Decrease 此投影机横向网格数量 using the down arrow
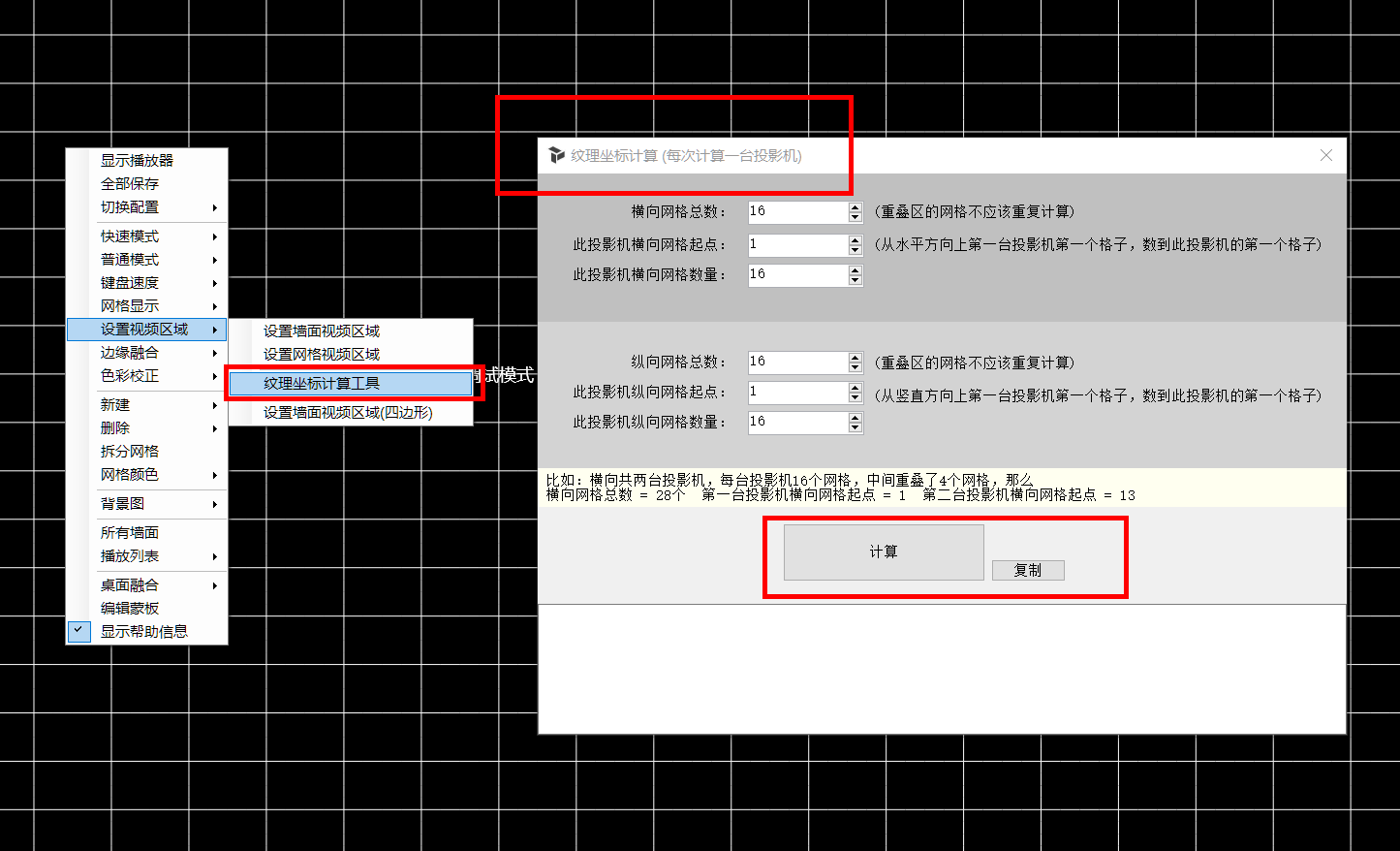Viewport: 1400px width, 851px height. (x=855, y=281)
